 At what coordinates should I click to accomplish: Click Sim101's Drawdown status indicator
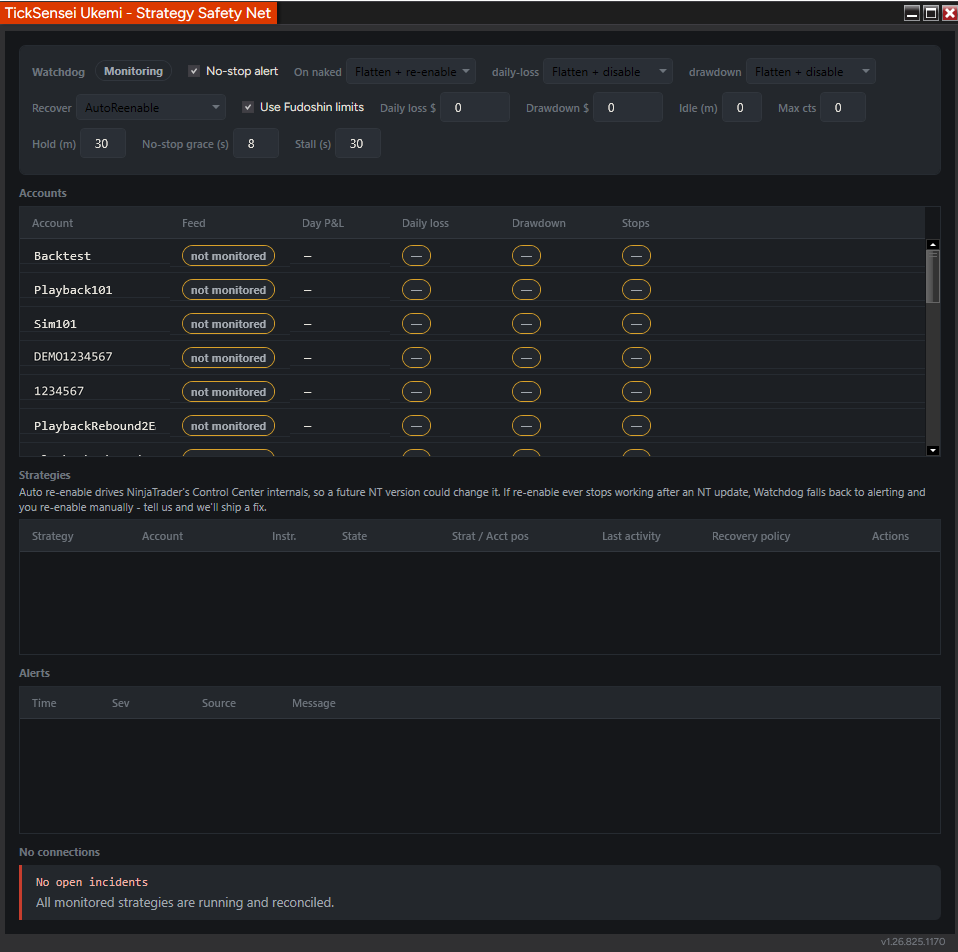point(526,324)
